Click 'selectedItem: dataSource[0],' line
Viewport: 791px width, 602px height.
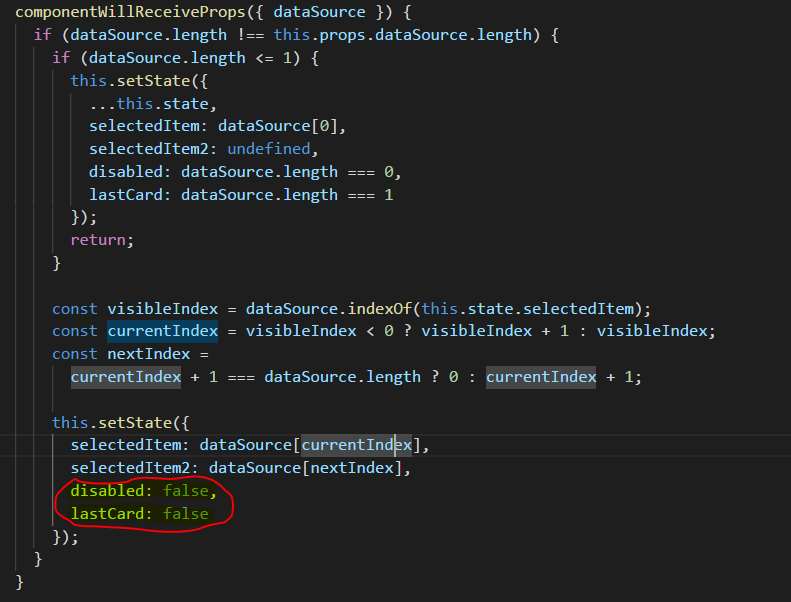click(x=217, y=126)
